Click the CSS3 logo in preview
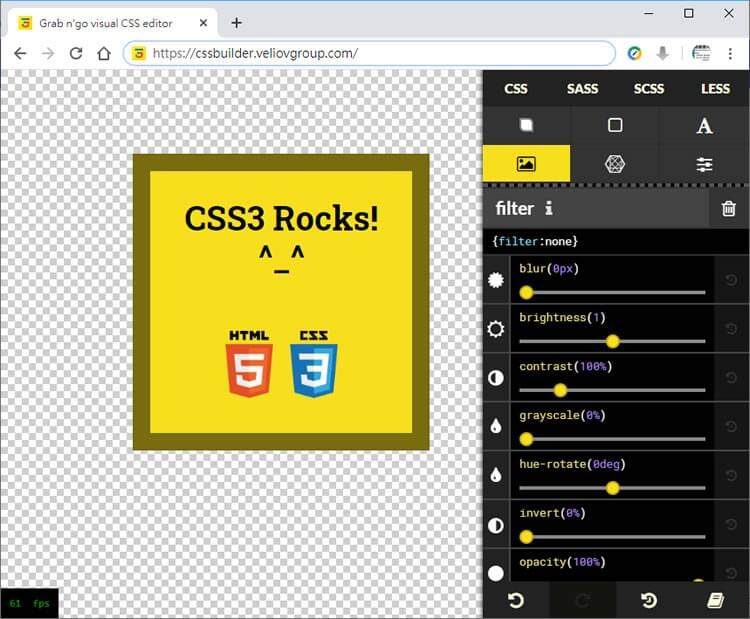The image size is (750, 619). tap(314, 364)
